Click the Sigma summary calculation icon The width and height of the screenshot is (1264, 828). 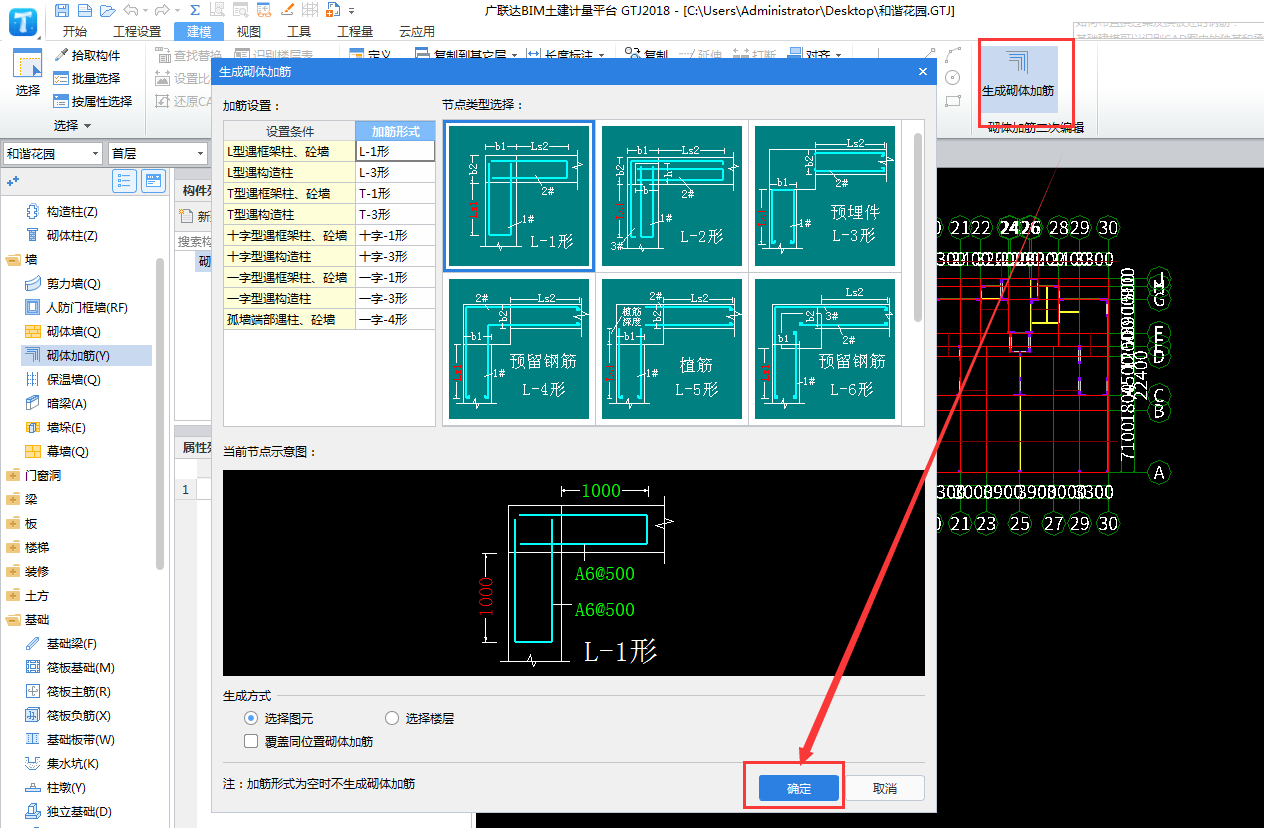pos(194,10)
